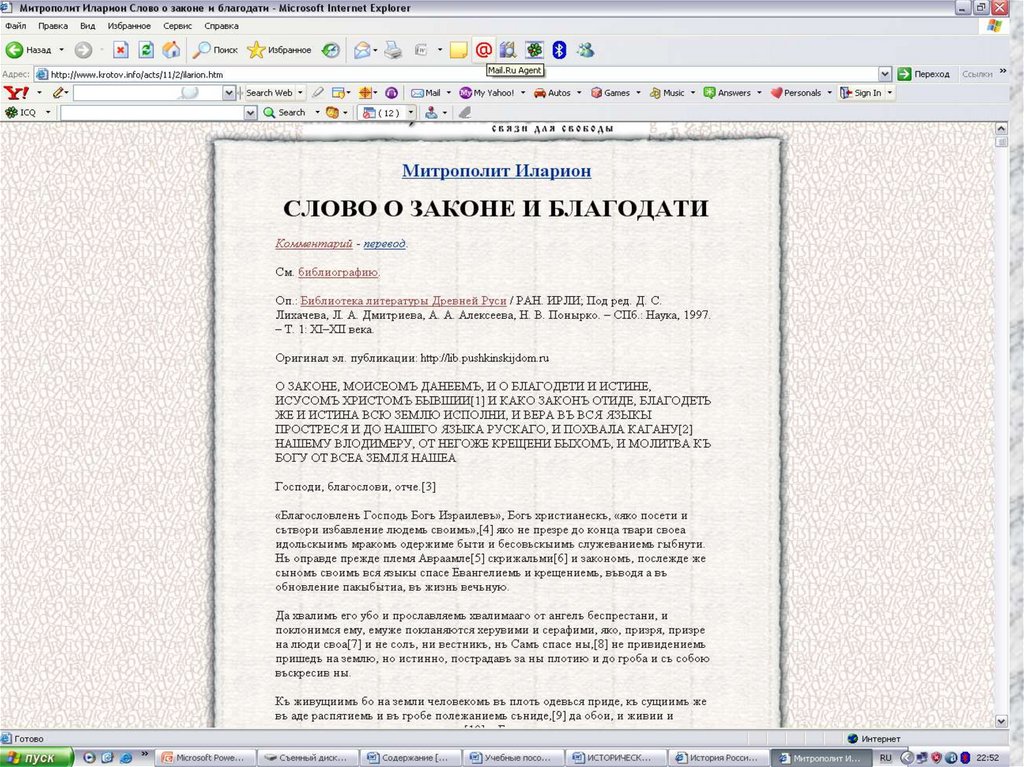Viewport: 1024px width, 767px height.
Task: Click the Stop loading red X icon
Action: [121, 50]
